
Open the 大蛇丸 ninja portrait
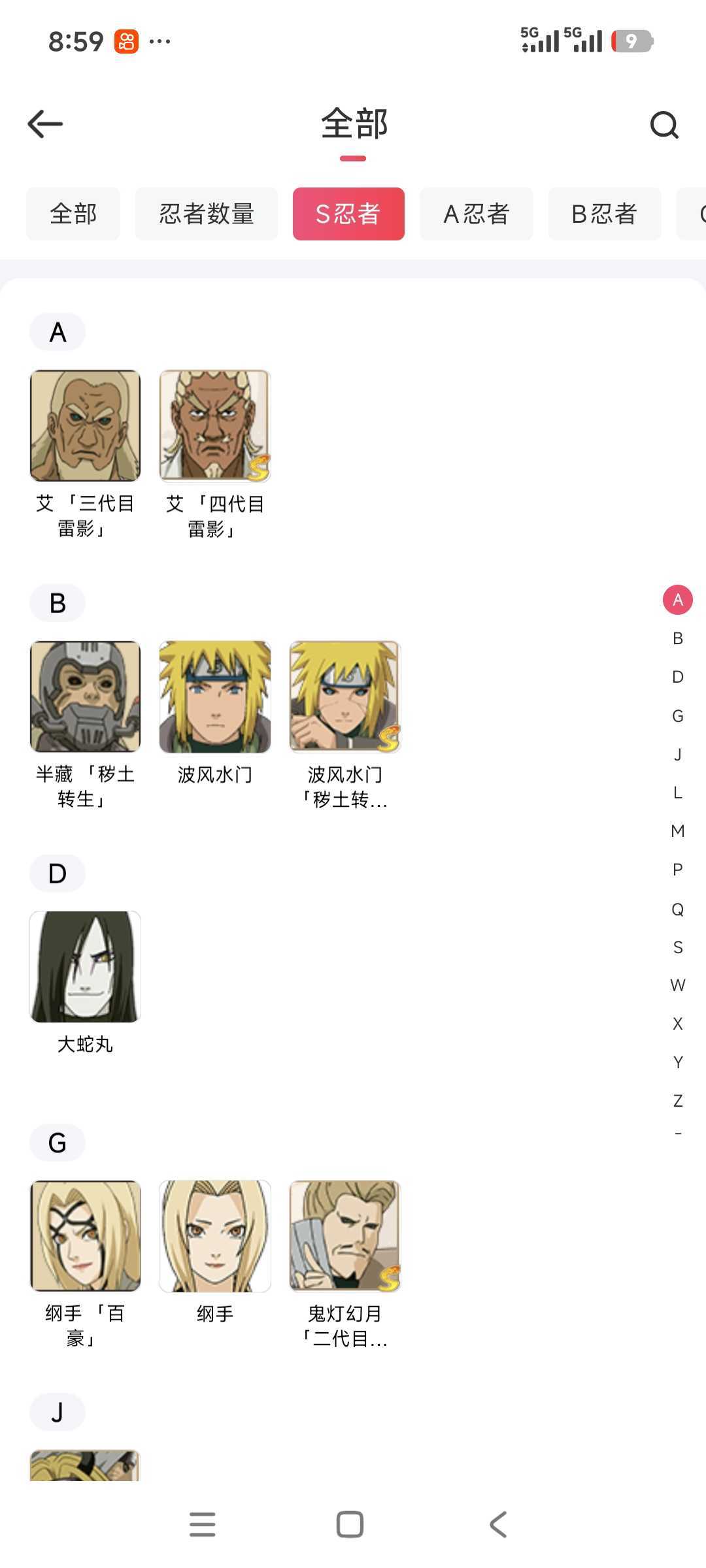point(86,967)
